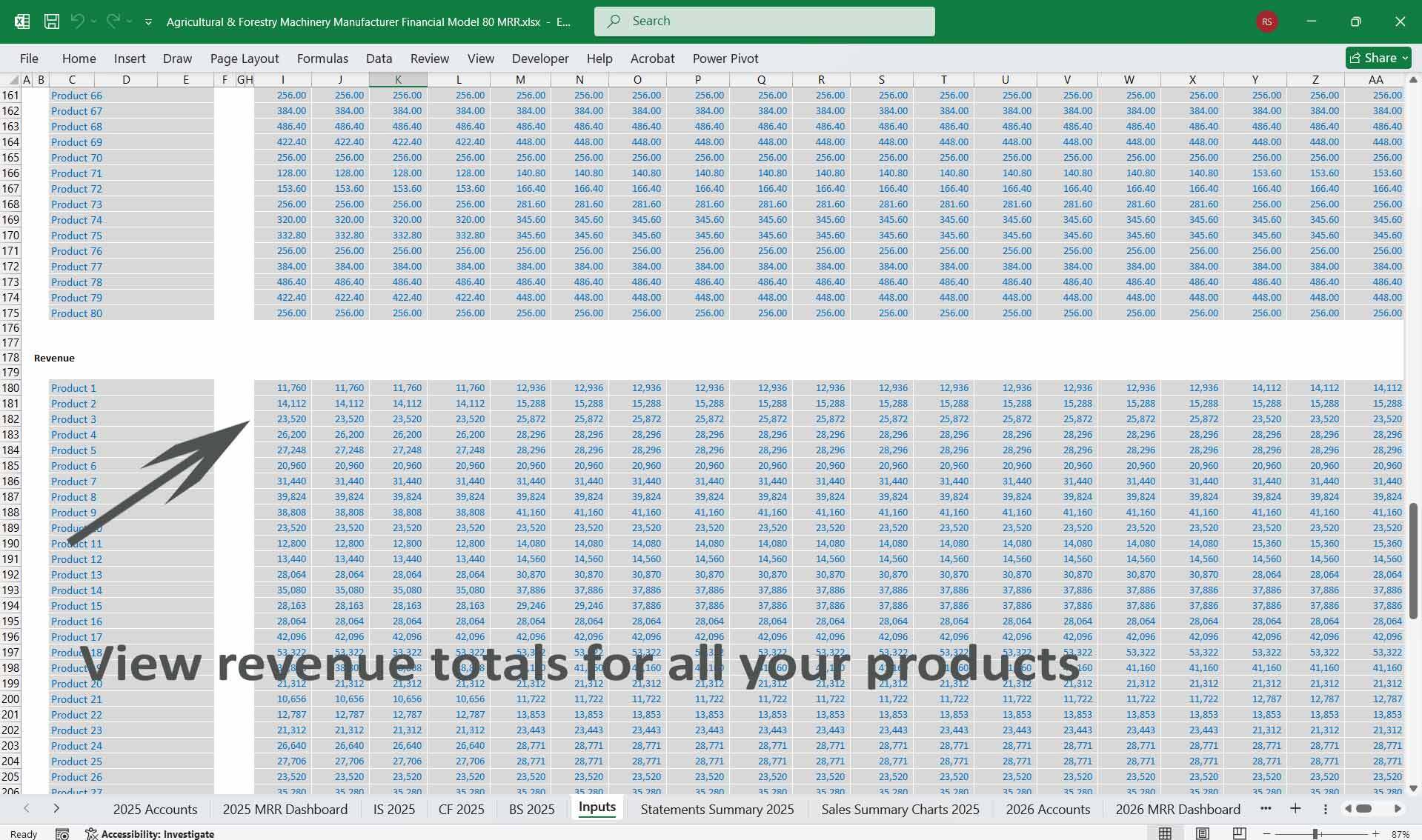Click Accessibility: Investigate in status bar
Image resolution: width=1422 pixels, height=840 pixels.
coord(150,834)
